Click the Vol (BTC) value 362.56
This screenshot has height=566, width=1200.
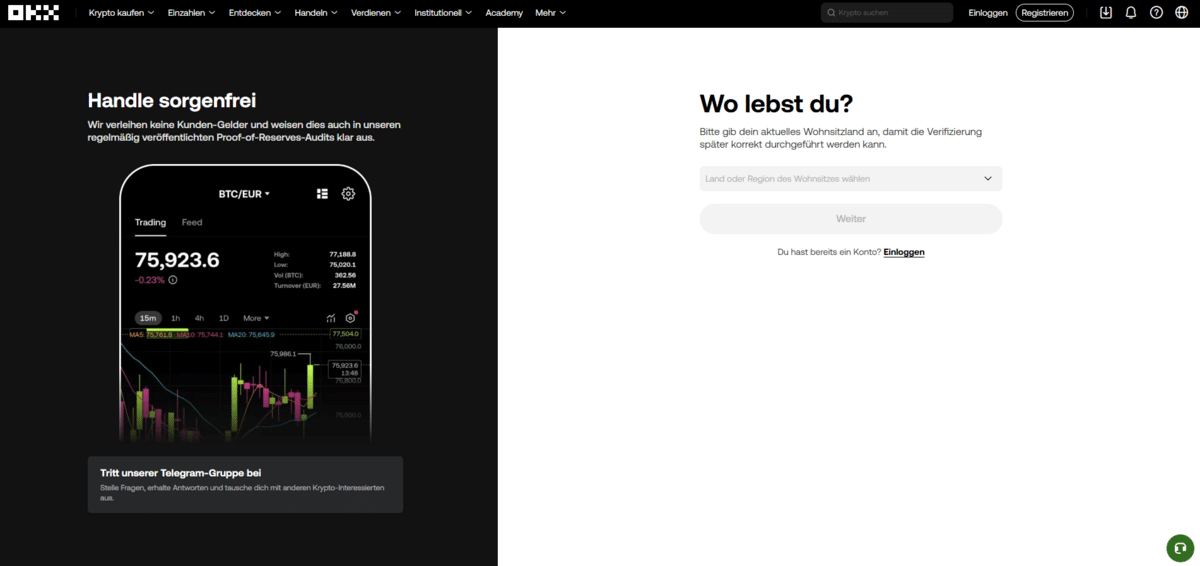346,275
